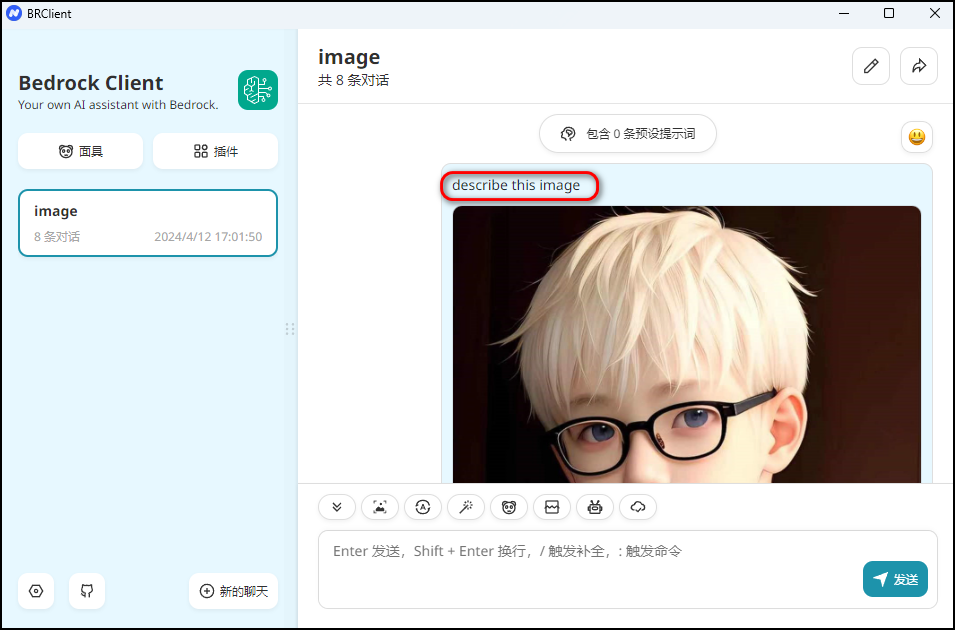Click the auto theme 'A' icon
Viewport: 955px width, 630px height.
click(423, 507)
